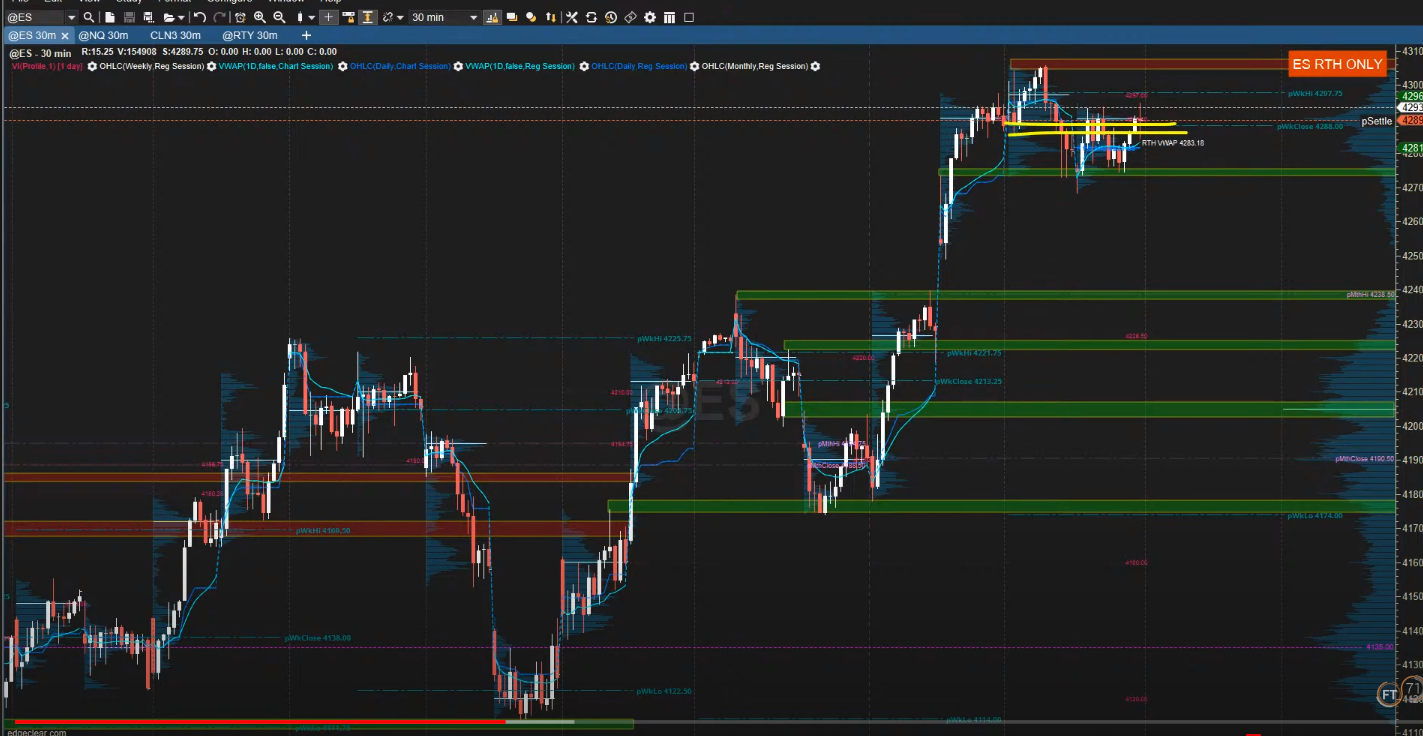Expand the link icon dropdown arrow
The height and width of the screenshot is (736, 1423).
pyautogui.click(x=400, y=17)
